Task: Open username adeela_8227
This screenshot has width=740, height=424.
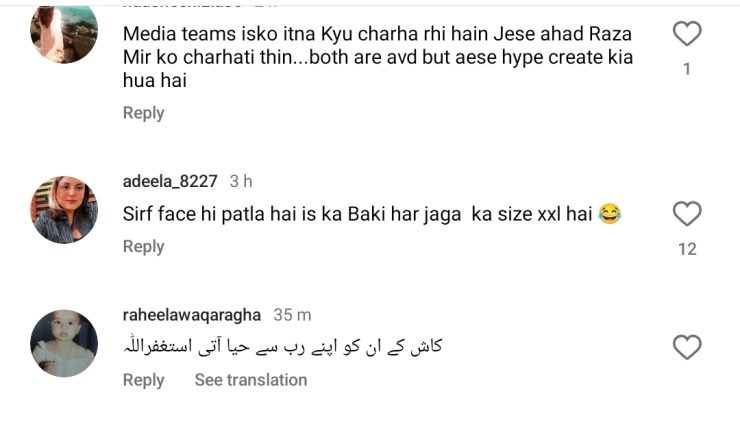Action: pyautogui.click(x=169, y=181)
